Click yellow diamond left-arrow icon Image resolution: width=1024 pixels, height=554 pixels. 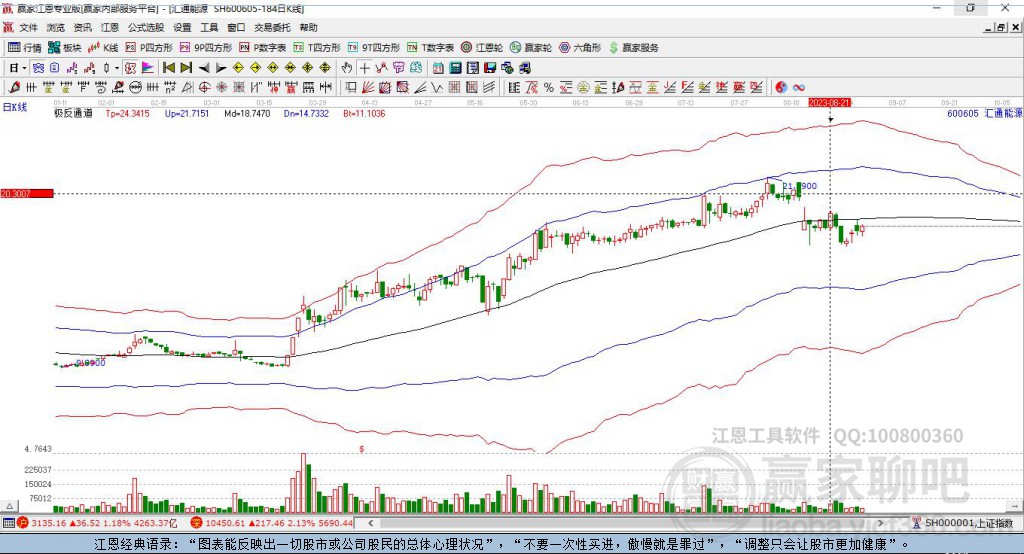coord(238,68)
